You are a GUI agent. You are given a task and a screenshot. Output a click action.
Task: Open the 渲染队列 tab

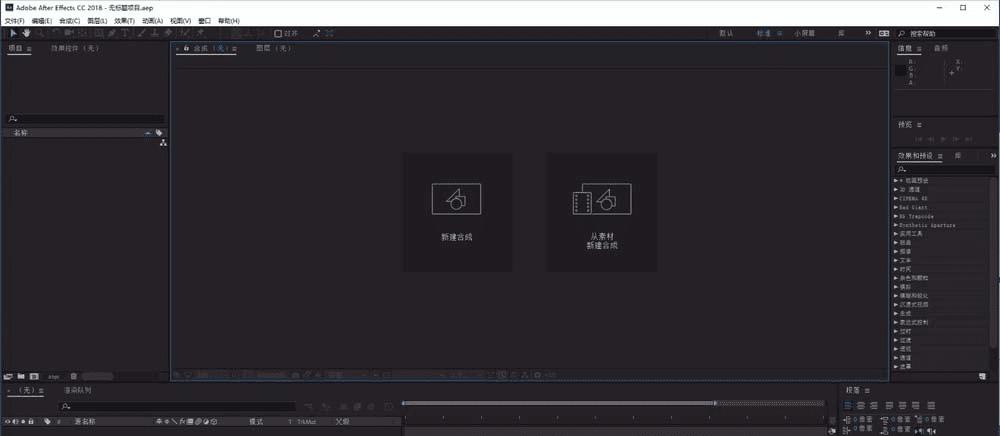tap(77, 390)
